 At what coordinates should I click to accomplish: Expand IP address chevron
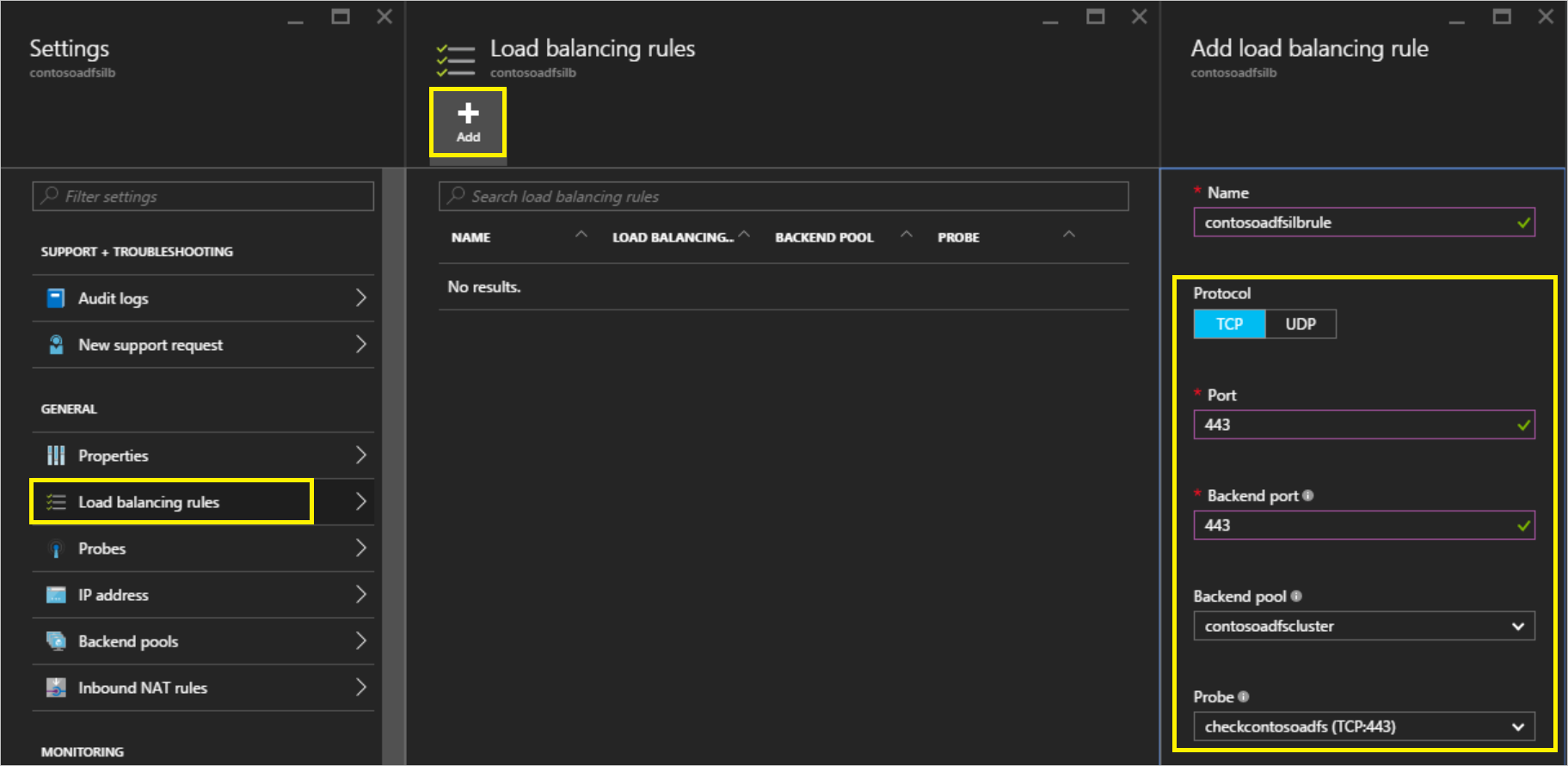point(361,594)
